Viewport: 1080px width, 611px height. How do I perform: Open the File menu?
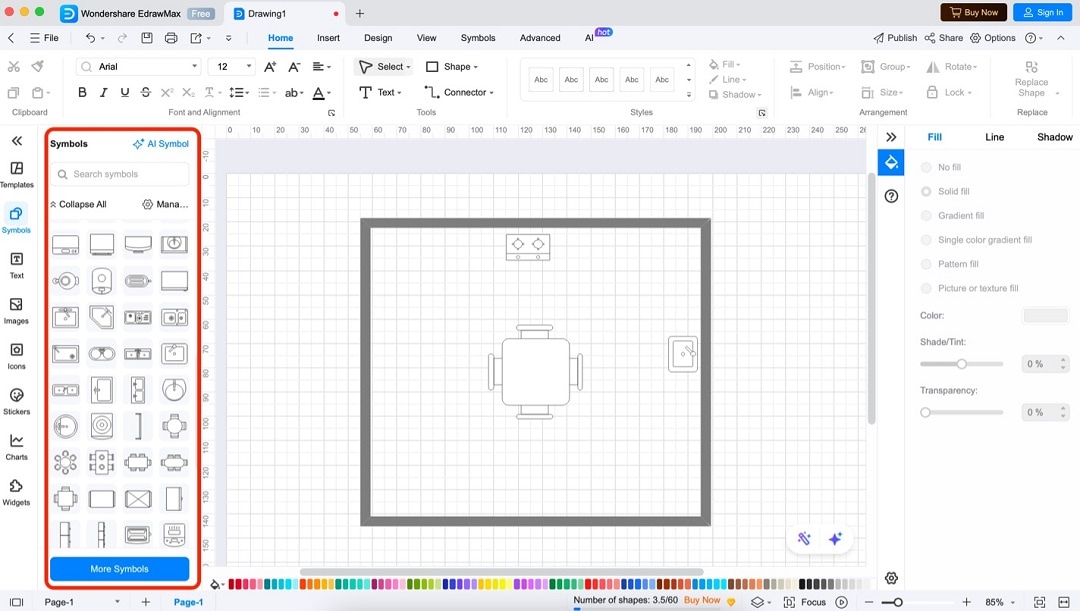click(x=44, y=38)
